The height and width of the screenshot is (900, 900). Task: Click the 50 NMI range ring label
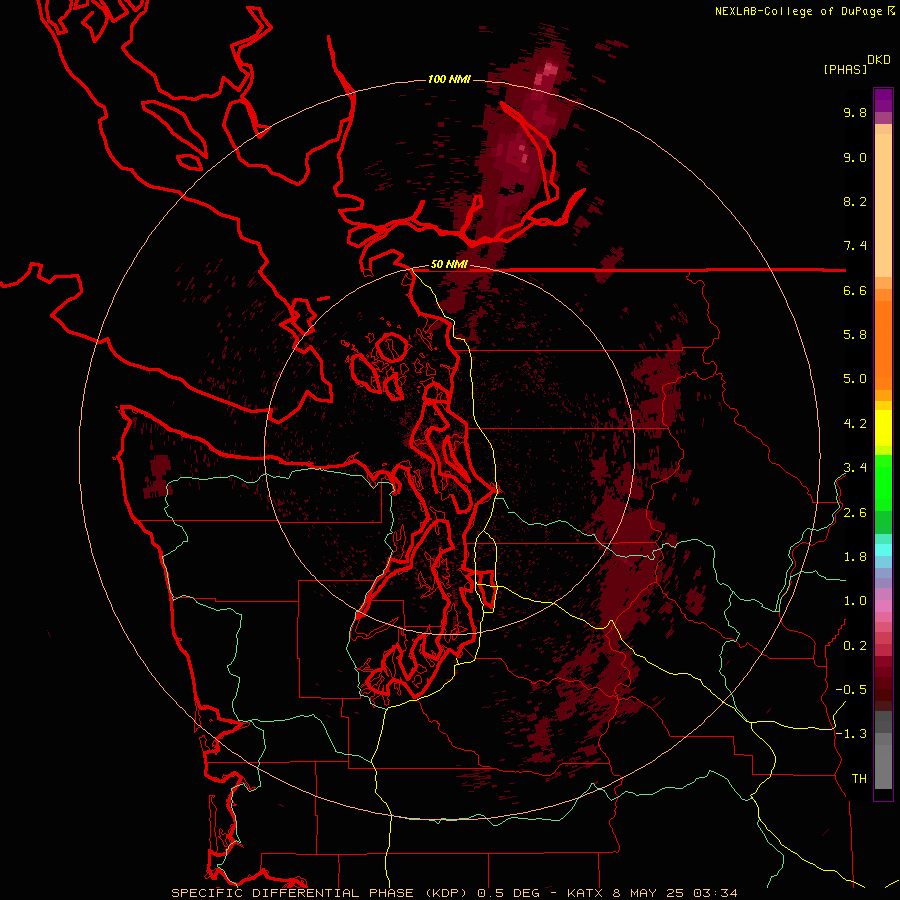tap(449, 264)
